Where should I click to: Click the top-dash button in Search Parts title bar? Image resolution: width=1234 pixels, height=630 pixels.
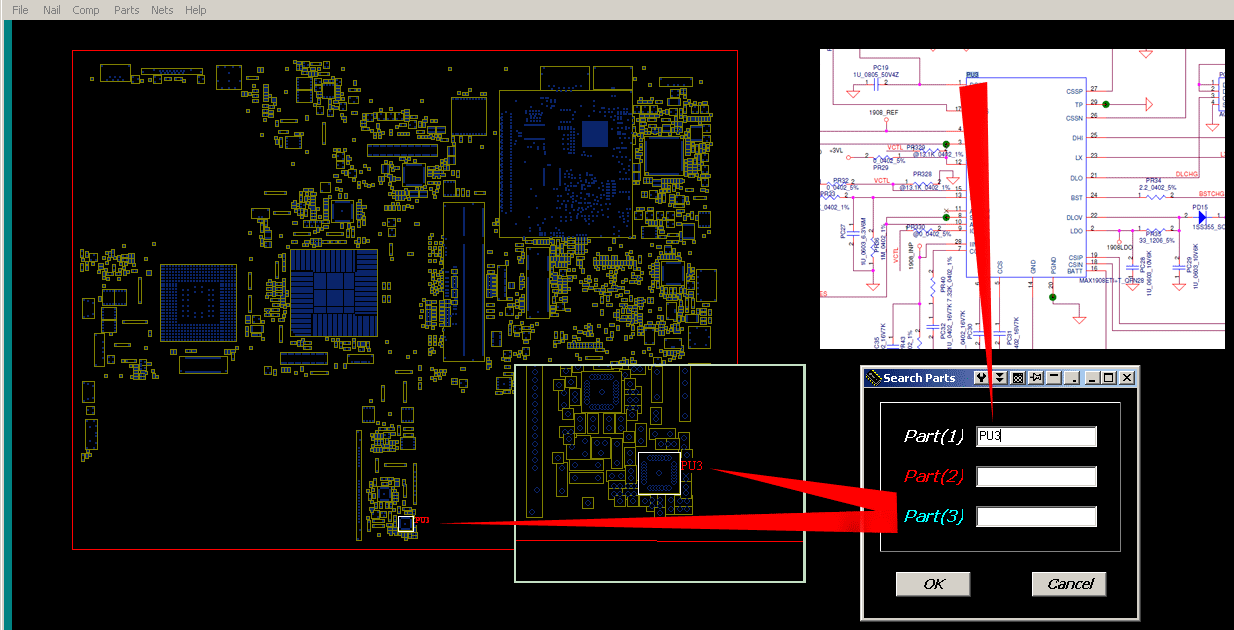click(1053, 378)
